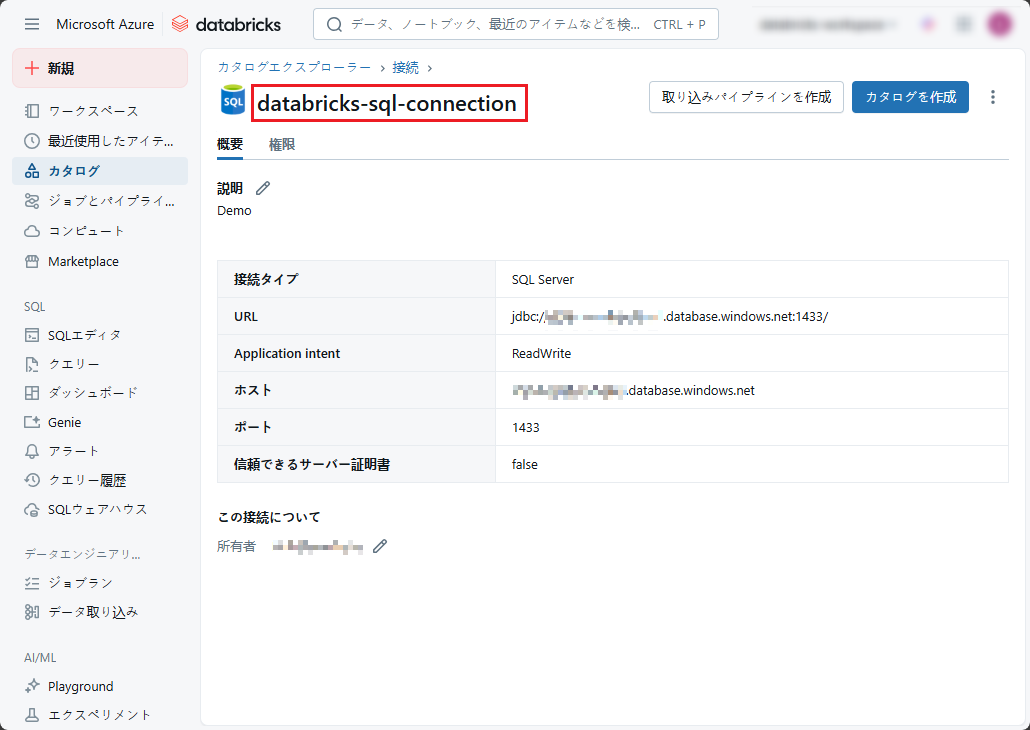Viewport: 1030px width, 730px height.
Task: Click the pencil icon next to 説明
Action: (x=263, y=188)
